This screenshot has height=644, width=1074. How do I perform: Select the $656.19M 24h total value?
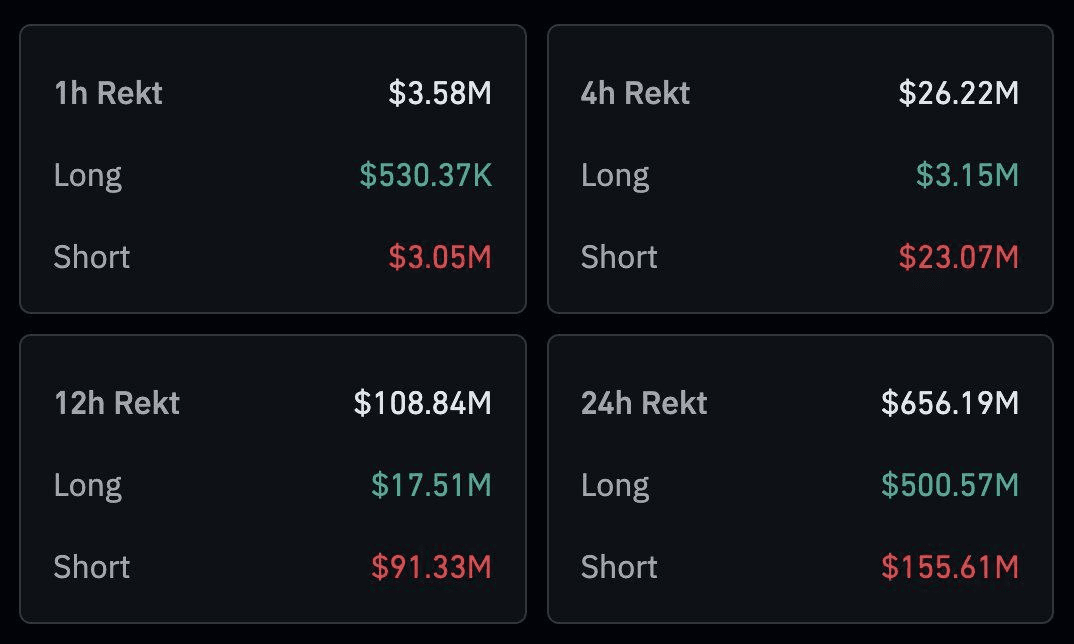(x=950, y=404)
